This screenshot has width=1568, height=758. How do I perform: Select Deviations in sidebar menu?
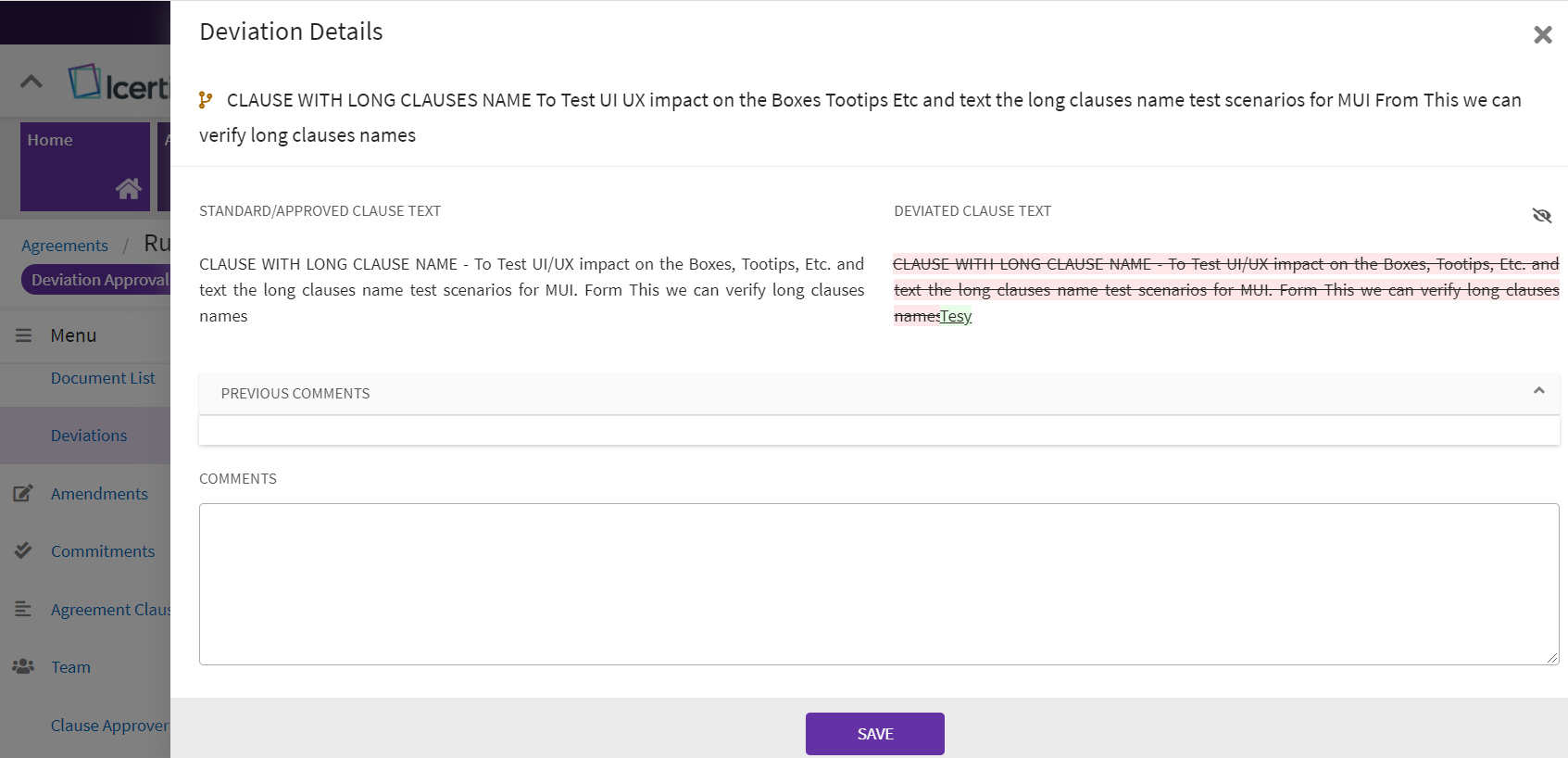[x=89, y=436]
